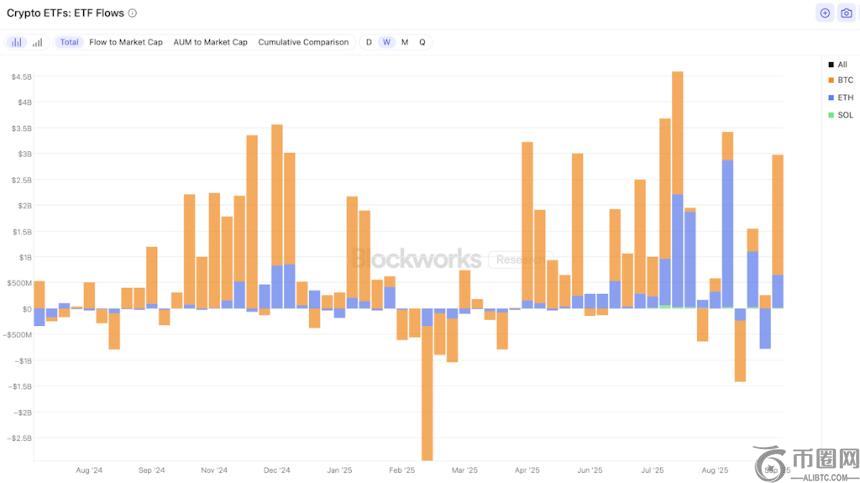This screenshot has height=483, width=860.
Task: Click the tallest orange bar in July '25
Action: [x=677, y=132]
